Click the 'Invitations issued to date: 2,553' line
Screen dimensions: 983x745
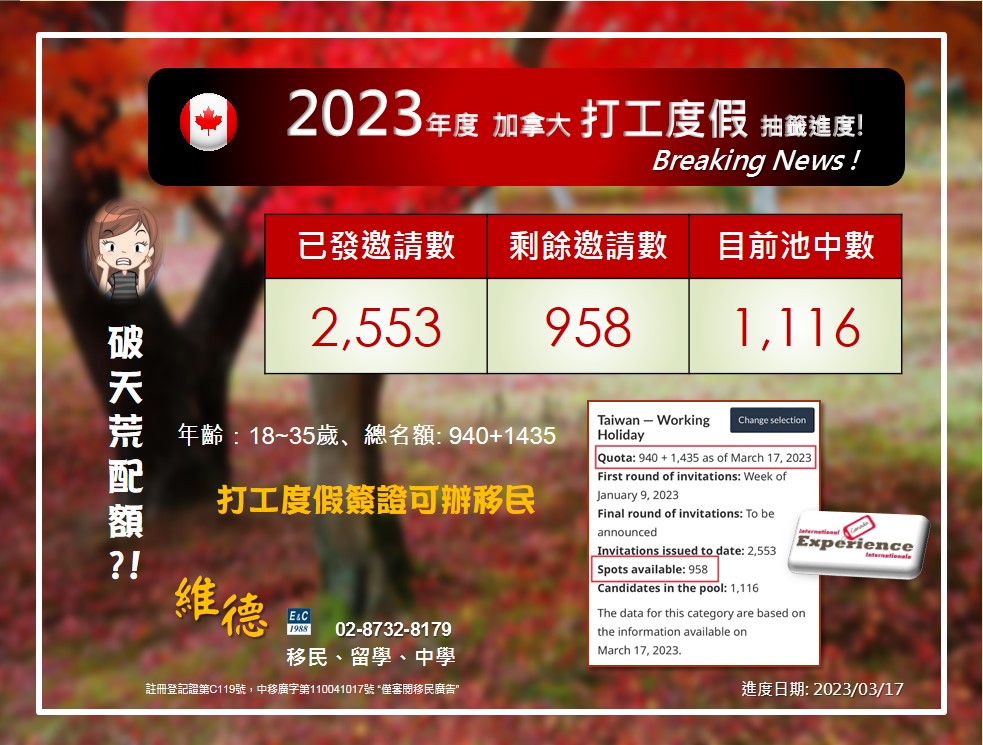point(686,551)
